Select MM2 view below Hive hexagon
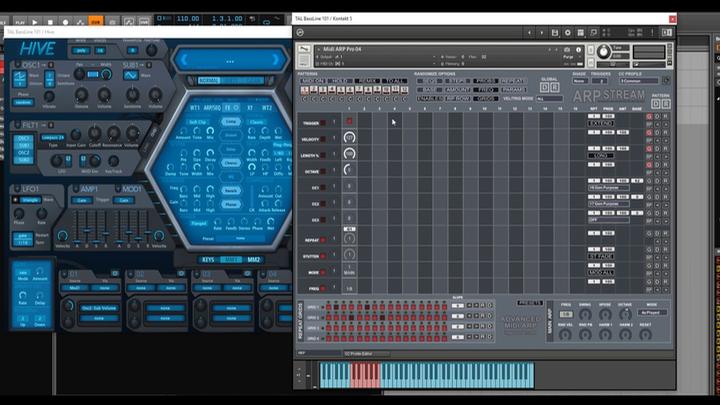This screenshot has height=405, width=720. (253, 260)
